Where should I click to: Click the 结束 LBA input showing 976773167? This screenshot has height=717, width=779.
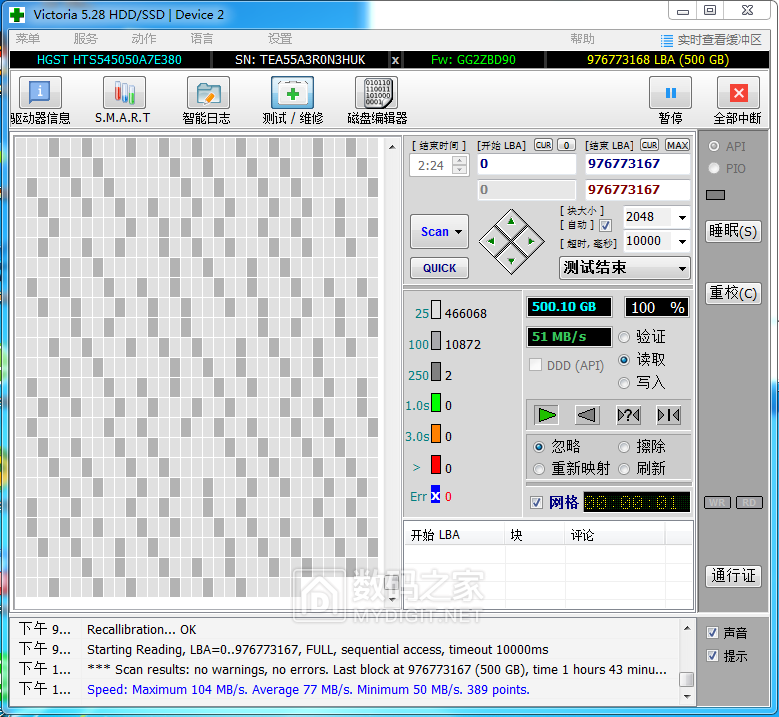(638, 164)
